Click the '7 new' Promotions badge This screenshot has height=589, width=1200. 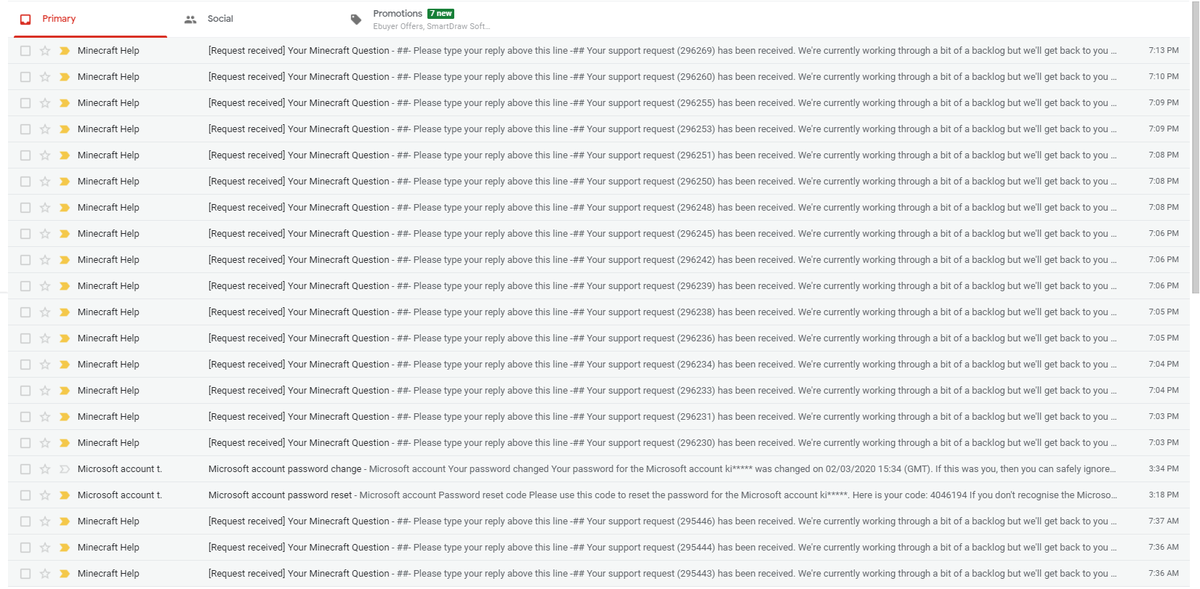441,13
